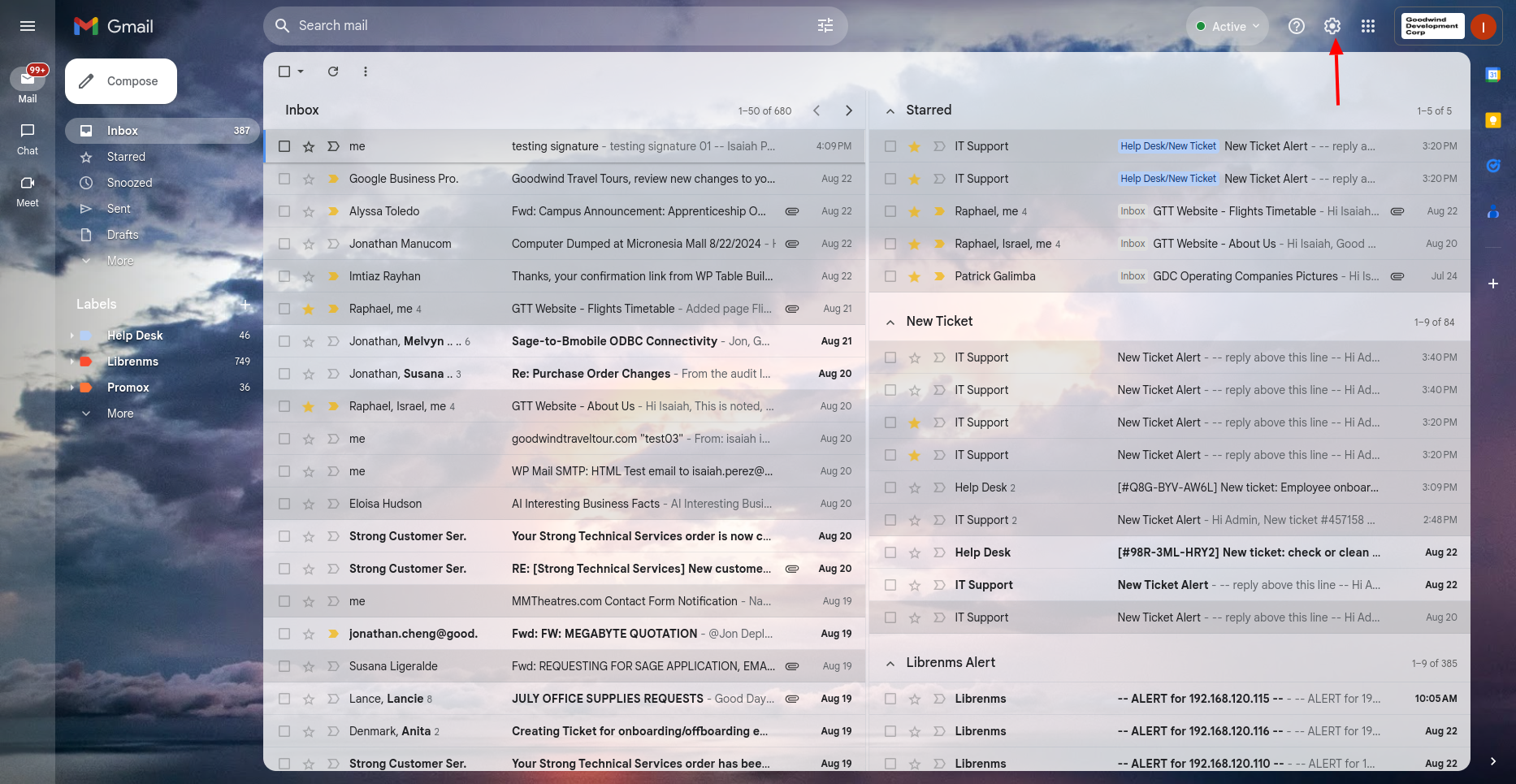
Task: Click the Gmail logo
Action: [113, 26]
